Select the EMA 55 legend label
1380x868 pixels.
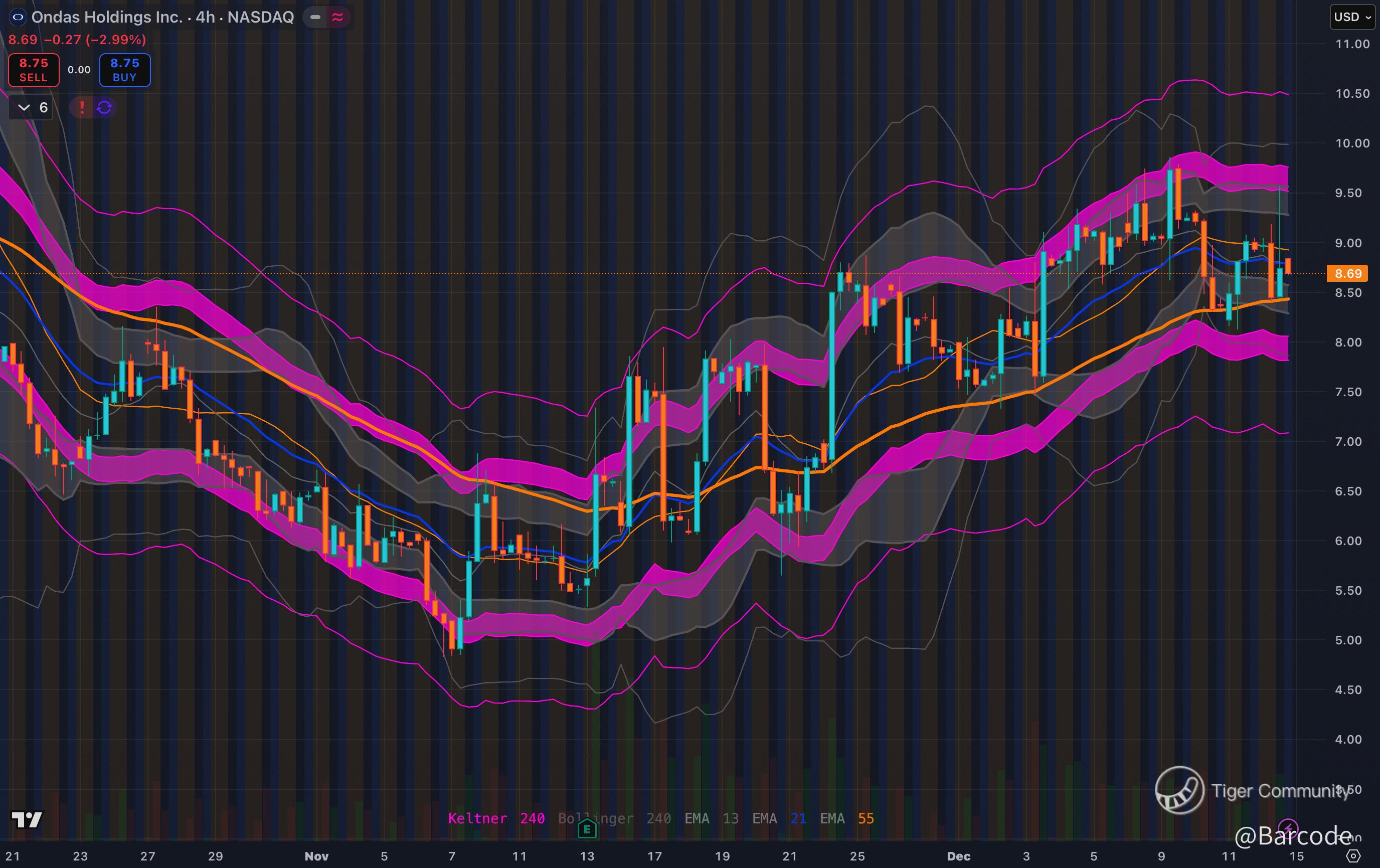pos(846,818)
